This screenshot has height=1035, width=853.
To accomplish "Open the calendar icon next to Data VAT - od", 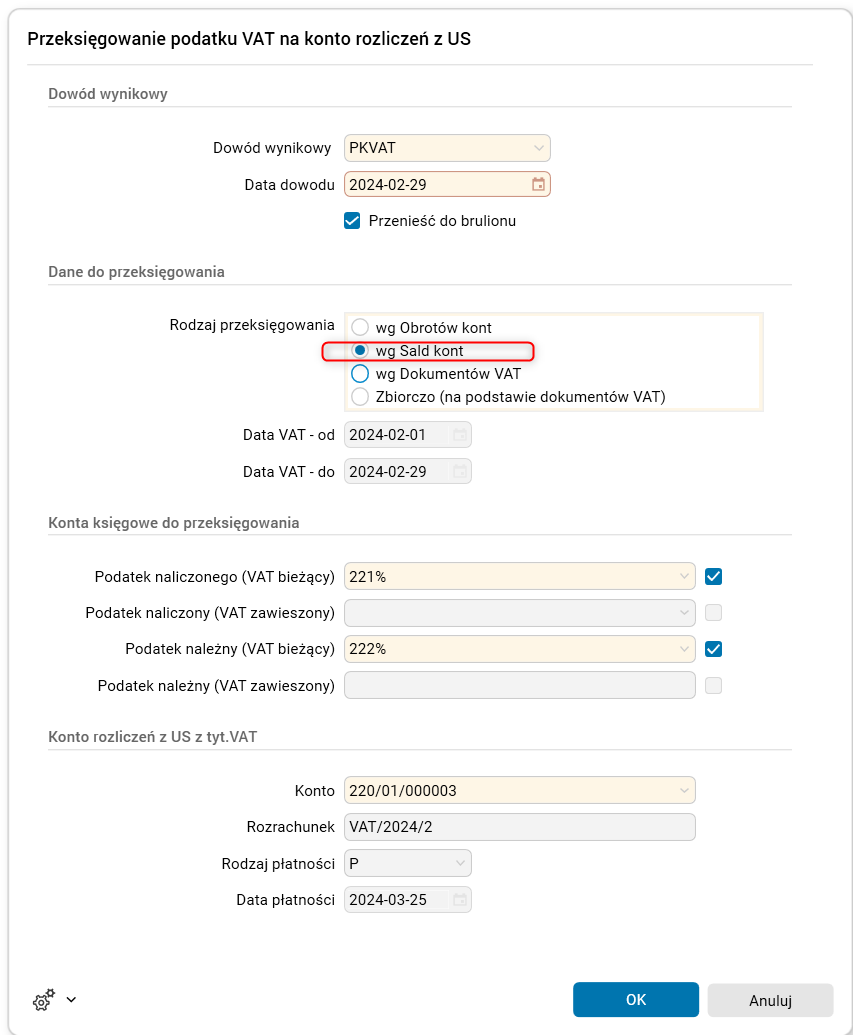I will [x=459, y=434].
